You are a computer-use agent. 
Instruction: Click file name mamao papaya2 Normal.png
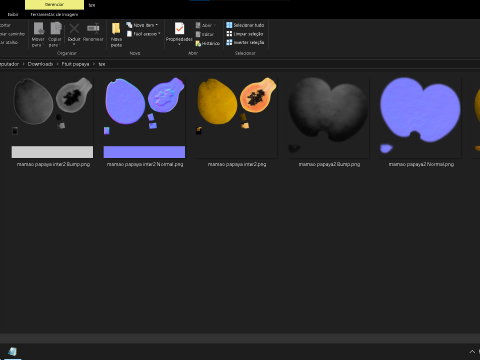click(x=421, y=164)
